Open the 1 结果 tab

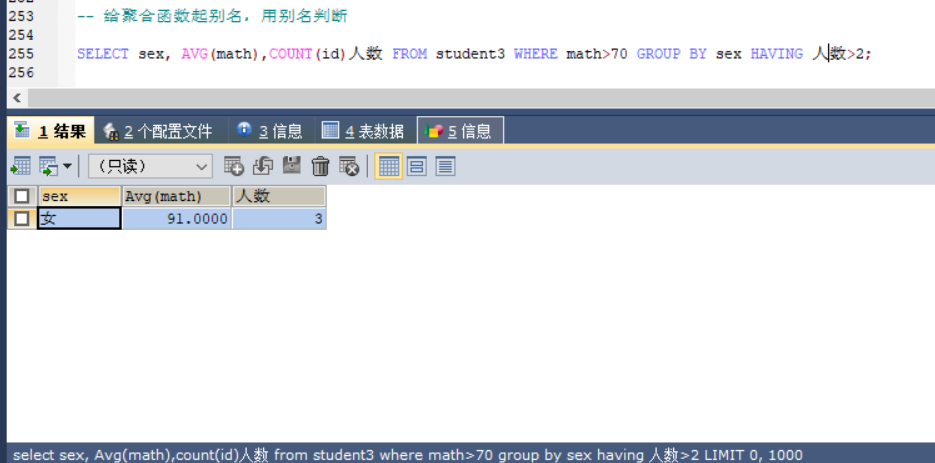[x=51, y=131]
